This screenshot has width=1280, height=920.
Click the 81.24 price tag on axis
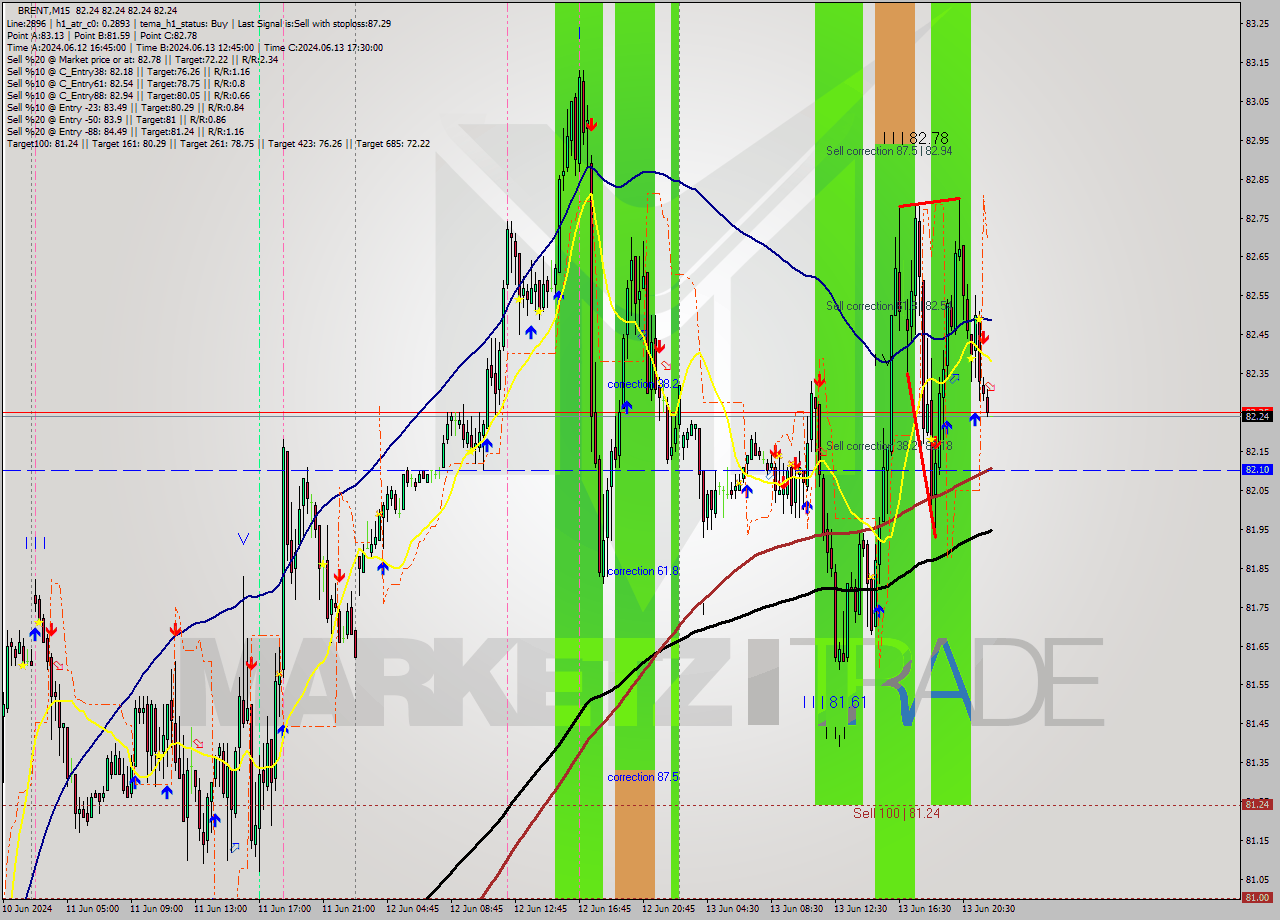coord(1257,804)
